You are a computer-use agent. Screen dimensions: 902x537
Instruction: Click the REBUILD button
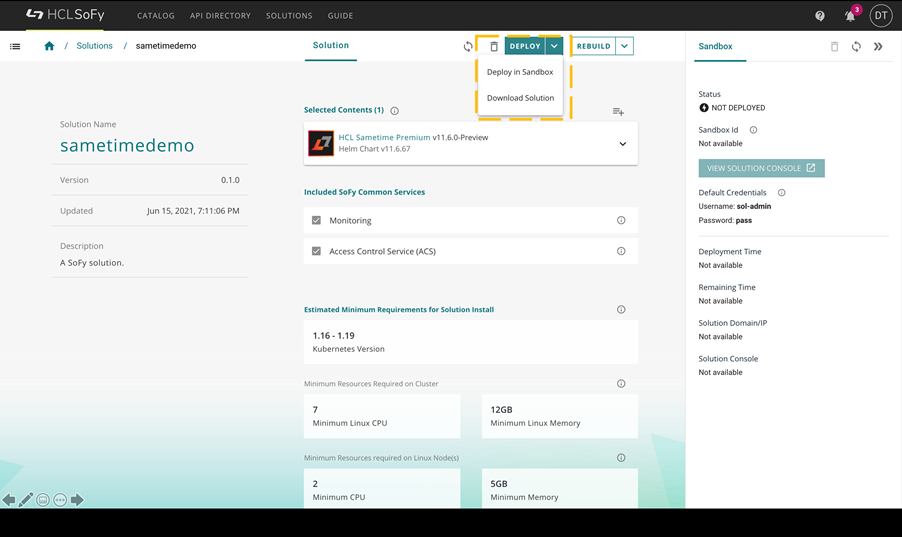tap(594, 46)
